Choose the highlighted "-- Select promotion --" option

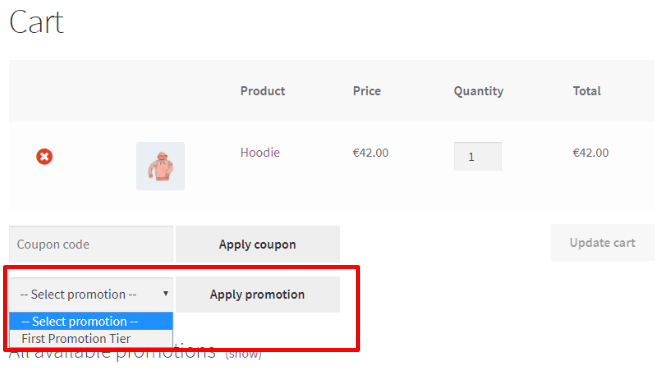(91, 321)
